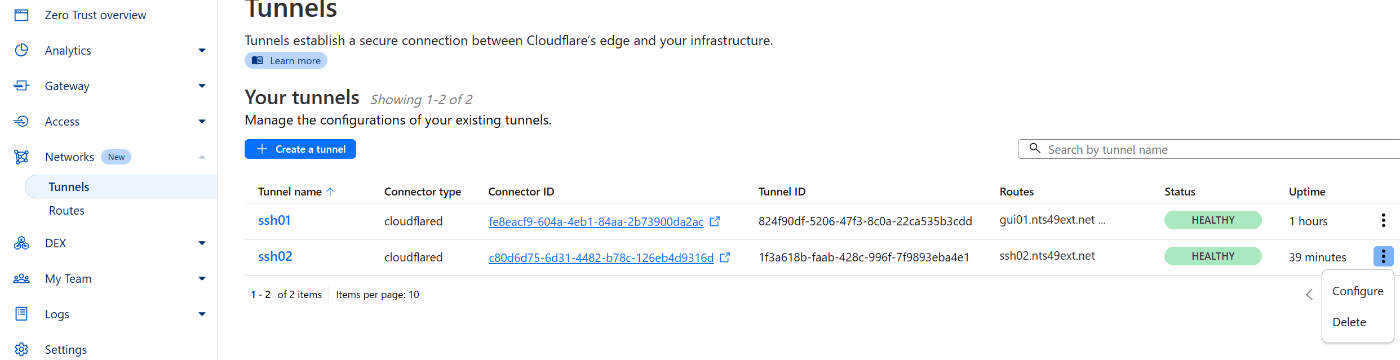Click the DEX sidebar icon

(21, 243)
